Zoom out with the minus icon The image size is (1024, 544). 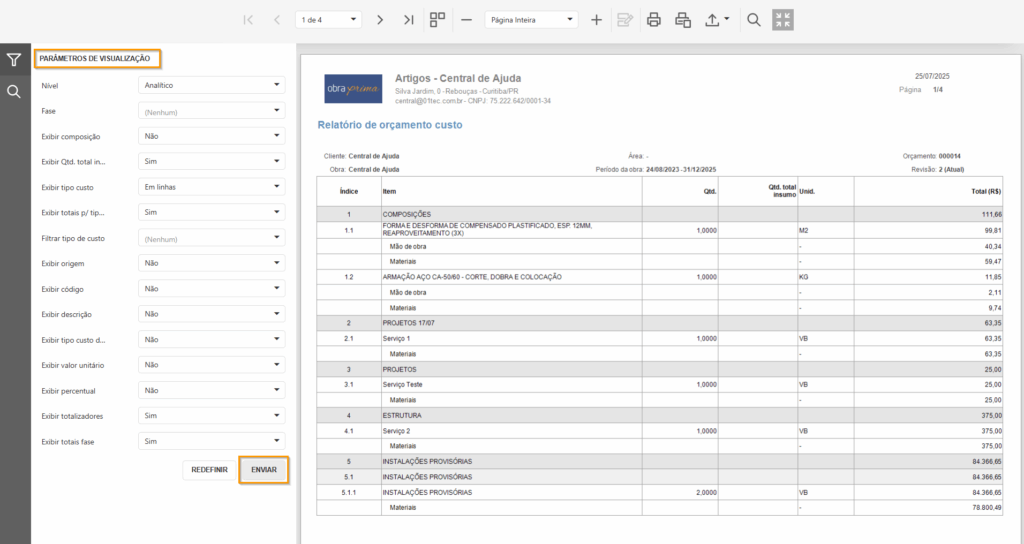(x=466, y=20)
